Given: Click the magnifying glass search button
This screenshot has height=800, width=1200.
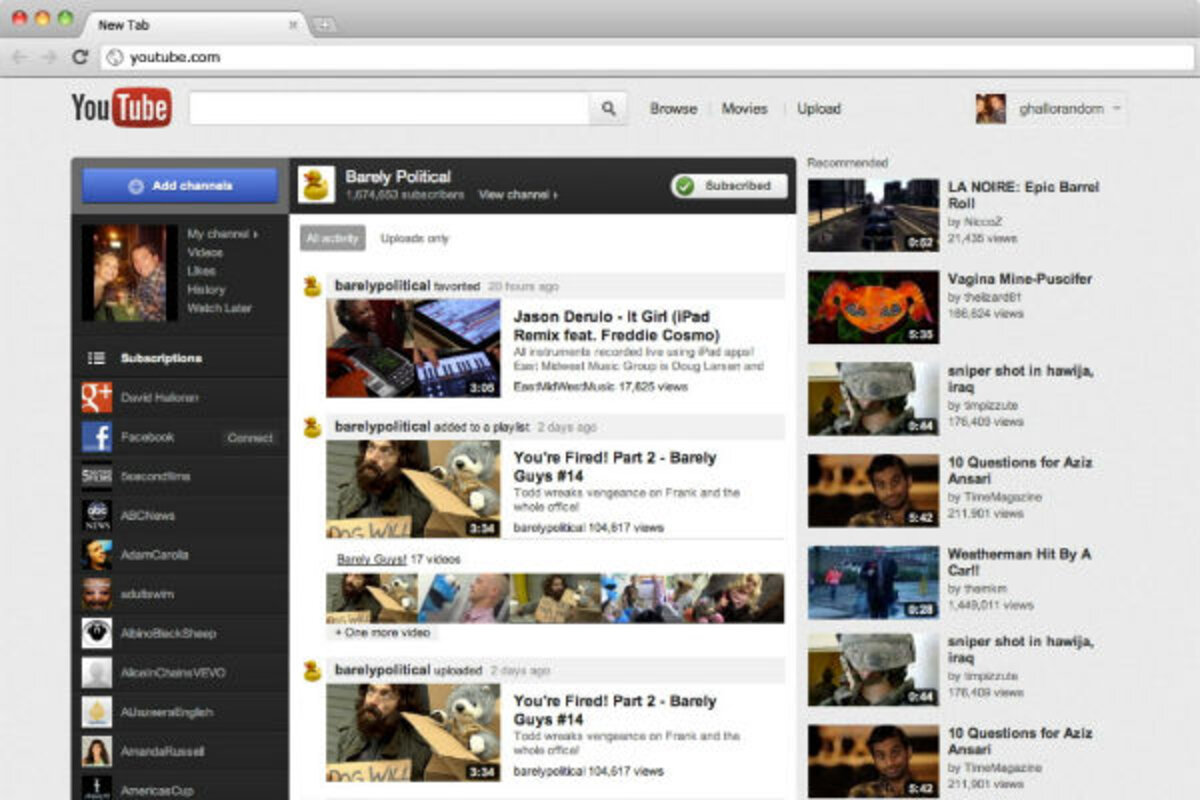Looking at the screenshot, I should click(x=608, y=109).
